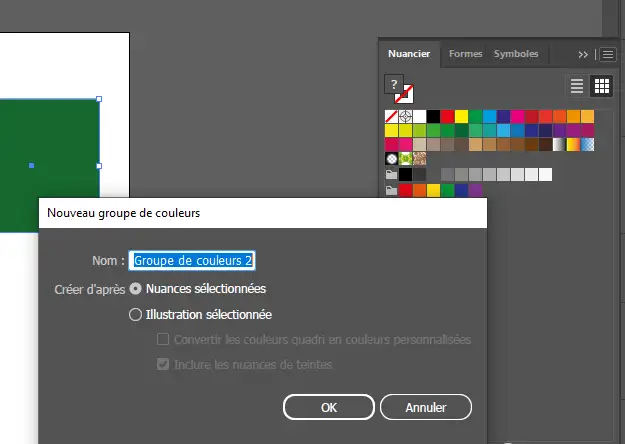Switch to thumbnail grid view in Nuancier
625x444 pixels.
(601, 86)
